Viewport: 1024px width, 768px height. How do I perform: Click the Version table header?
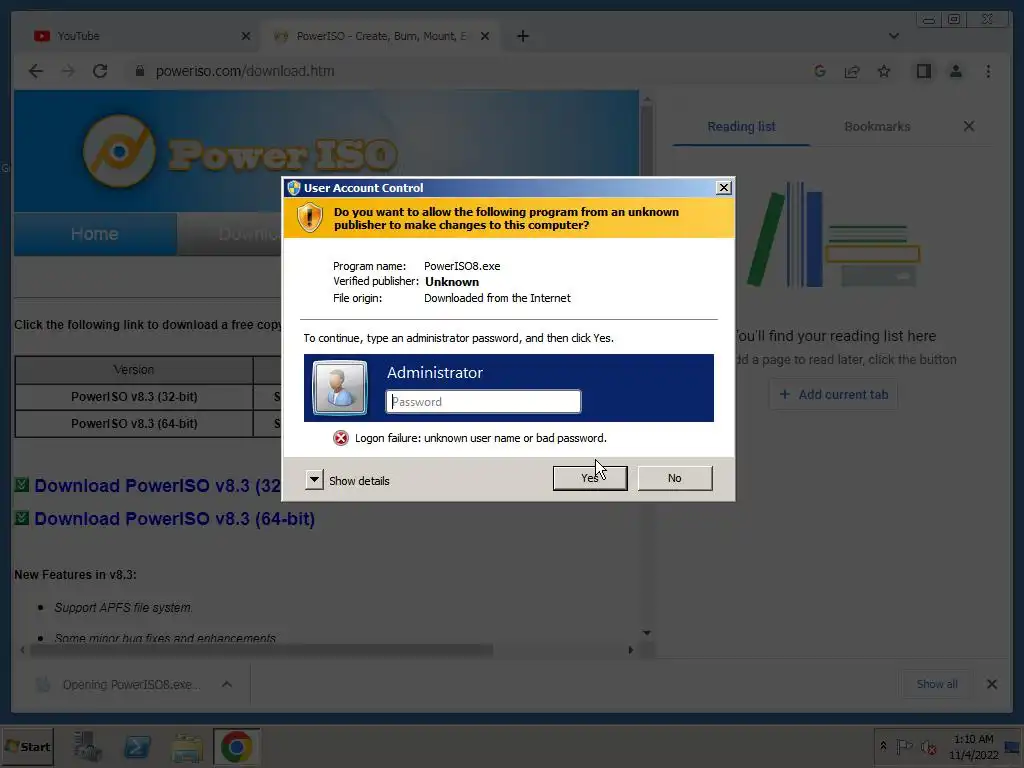(134, 370)
